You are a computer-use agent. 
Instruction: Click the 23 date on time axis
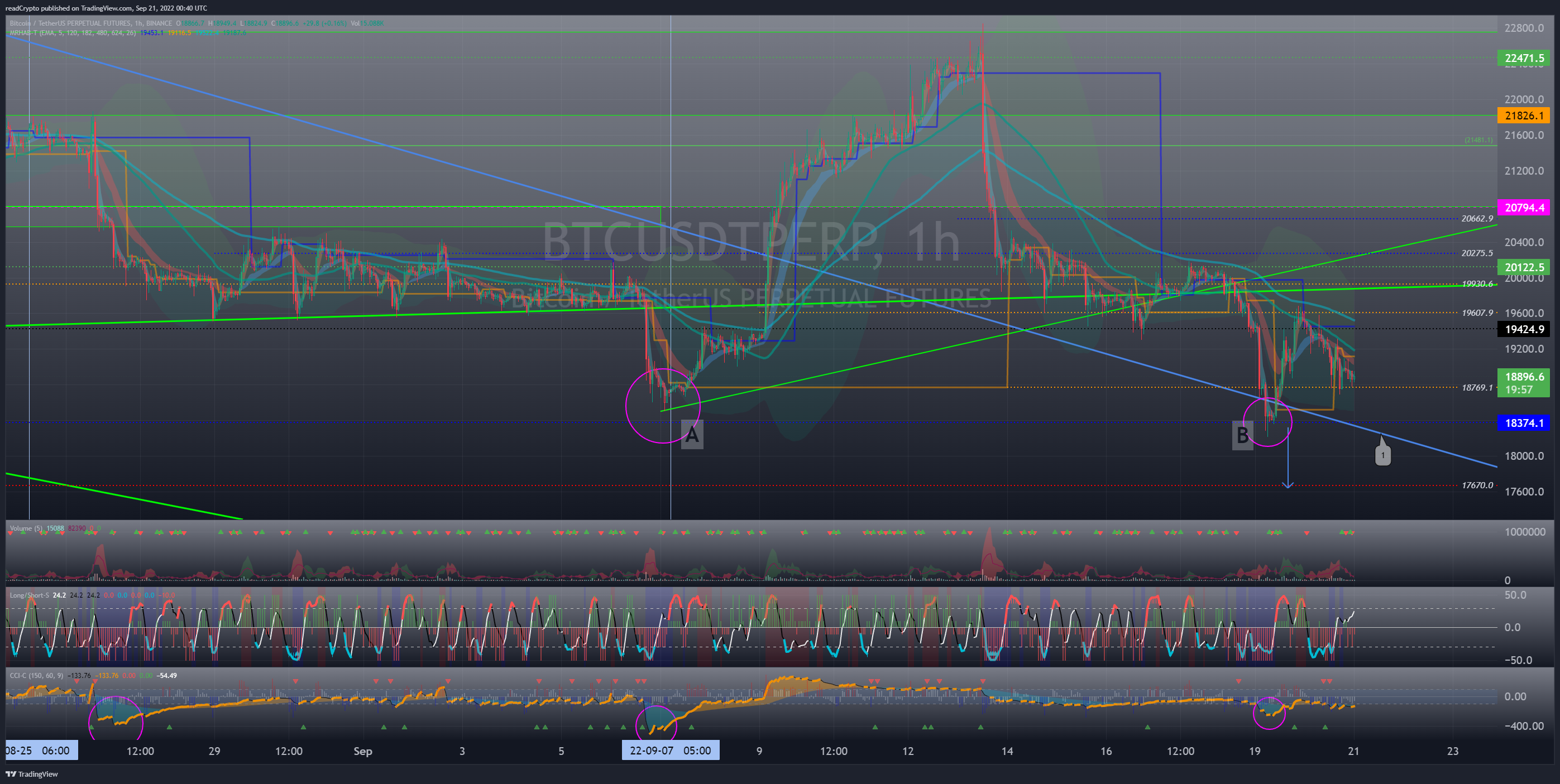1453,751
